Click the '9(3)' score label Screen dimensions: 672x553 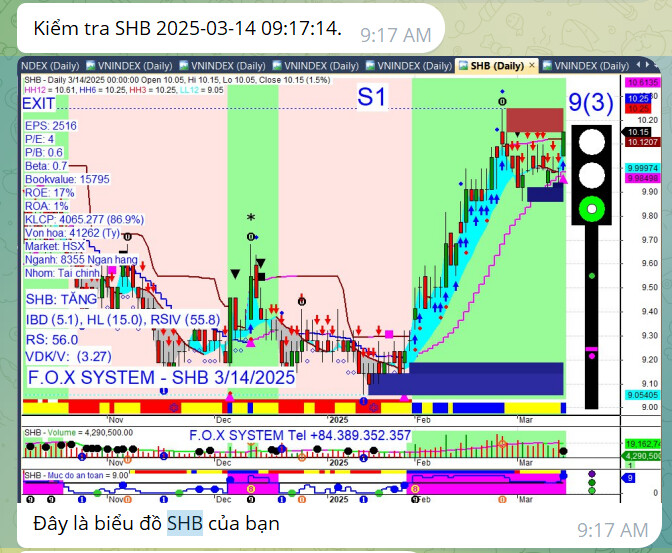[x=591, y=102]
